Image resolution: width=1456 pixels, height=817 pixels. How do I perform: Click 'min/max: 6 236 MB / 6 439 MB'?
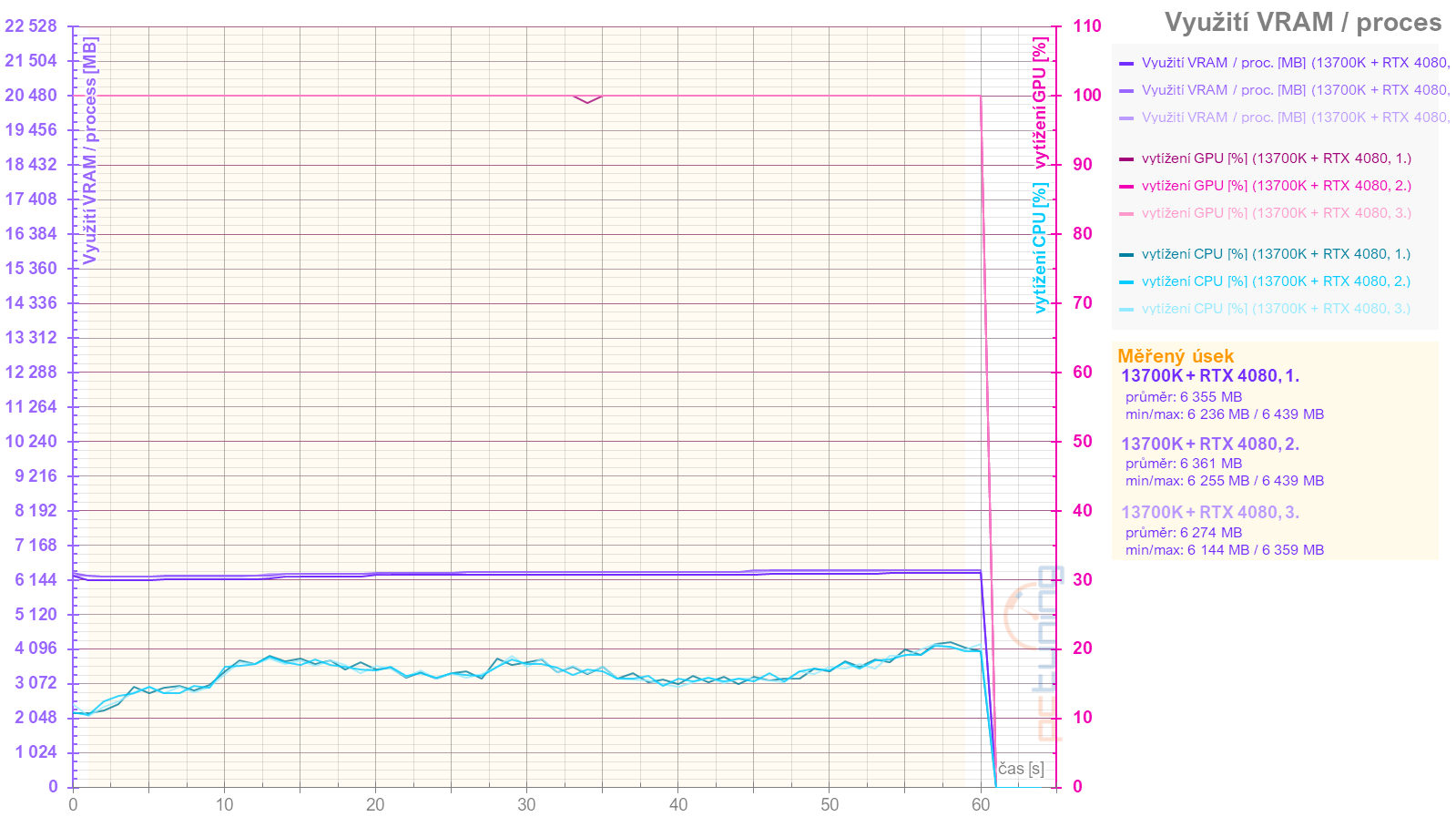[x=1225, y=414]
